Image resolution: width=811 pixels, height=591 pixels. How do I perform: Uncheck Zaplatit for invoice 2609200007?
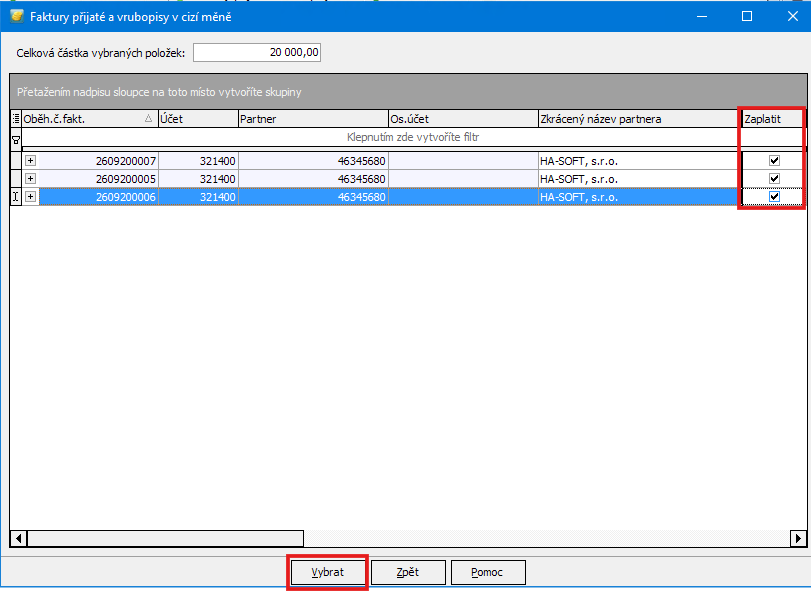tap(774, 160)
